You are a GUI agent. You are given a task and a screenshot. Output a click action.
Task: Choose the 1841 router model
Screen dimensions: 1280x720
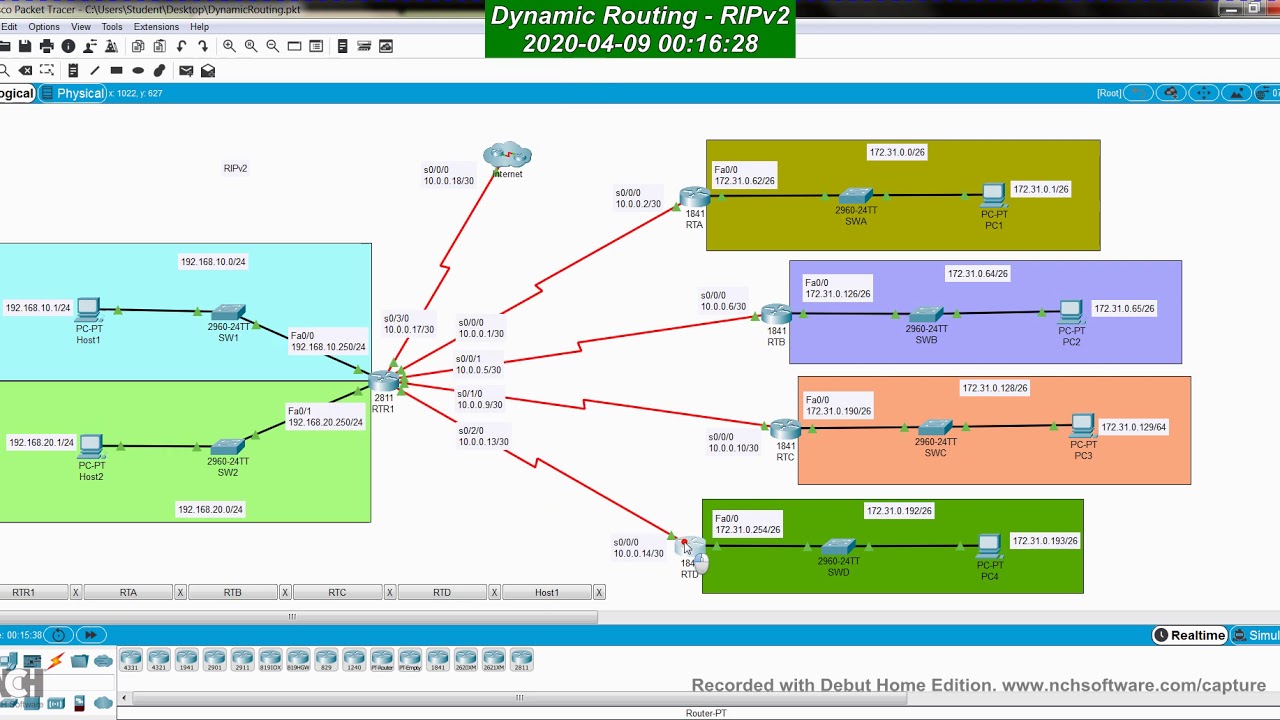438,660
